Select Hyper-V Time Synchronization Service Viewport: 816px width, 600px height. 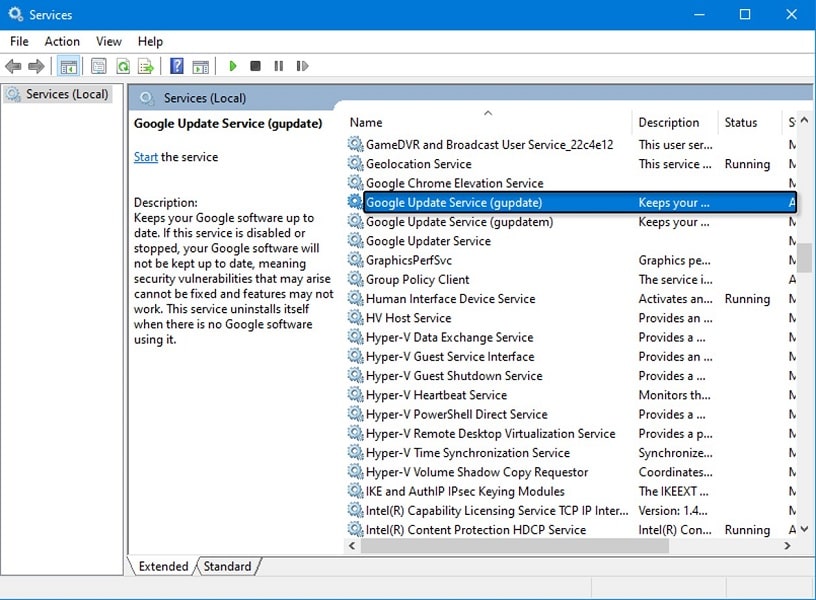click(571, 452)
